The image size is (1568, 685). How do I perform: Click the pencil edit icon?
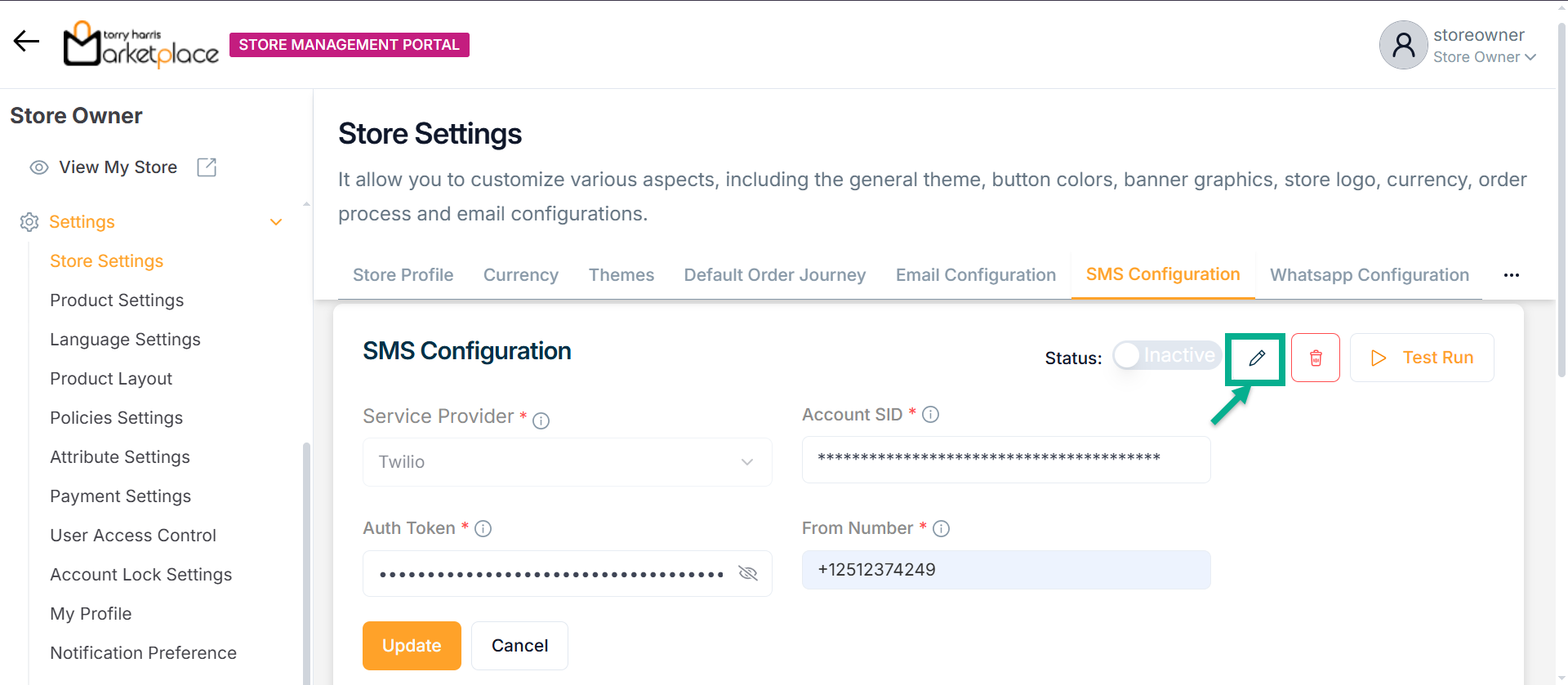pyautogui.click(x=1257, y=358)
